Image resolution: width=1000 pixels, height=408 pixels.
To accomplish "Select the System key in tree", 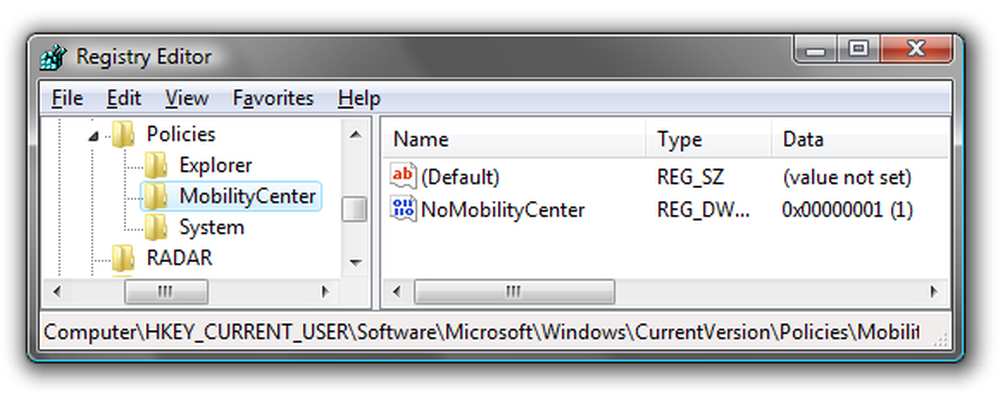I will [211, 227].
